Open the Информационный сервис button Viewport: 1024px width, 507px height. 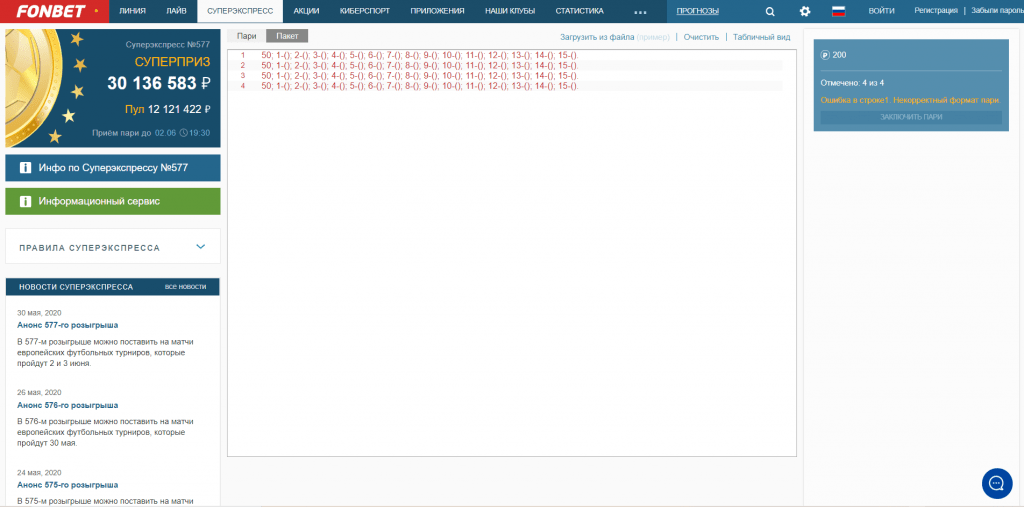click(x=113, y=201)
